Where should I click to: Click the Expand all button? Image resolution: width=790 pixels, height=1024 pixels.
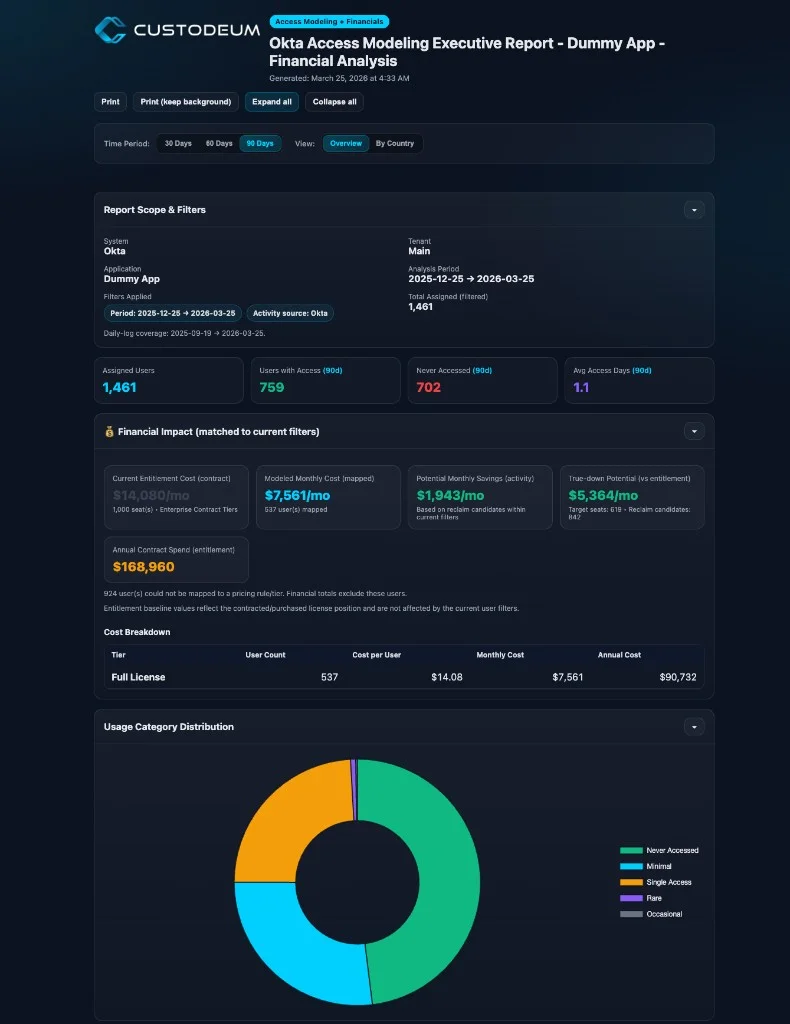(272, 102)
